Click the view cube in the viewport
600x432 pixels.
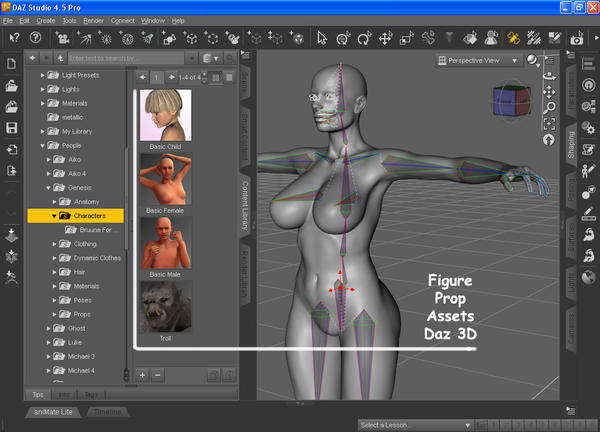pos(512,101)
